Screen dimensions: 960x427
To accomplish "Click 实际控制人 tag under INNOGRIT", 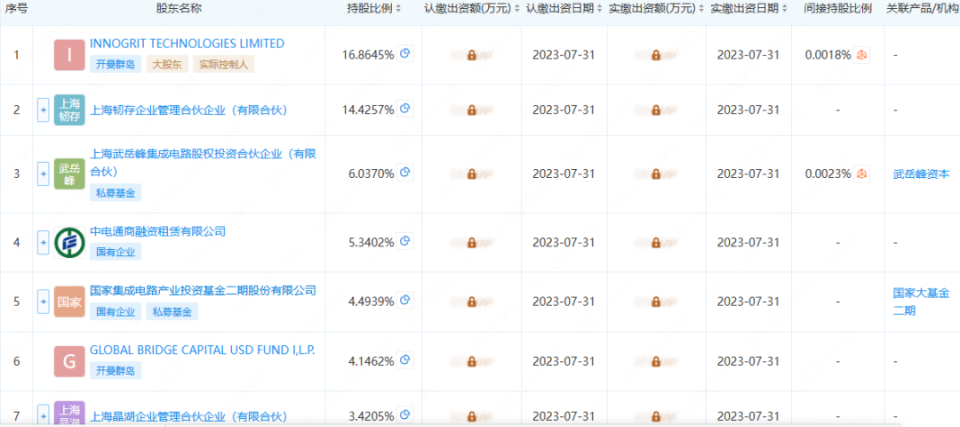I will [223, 64].
